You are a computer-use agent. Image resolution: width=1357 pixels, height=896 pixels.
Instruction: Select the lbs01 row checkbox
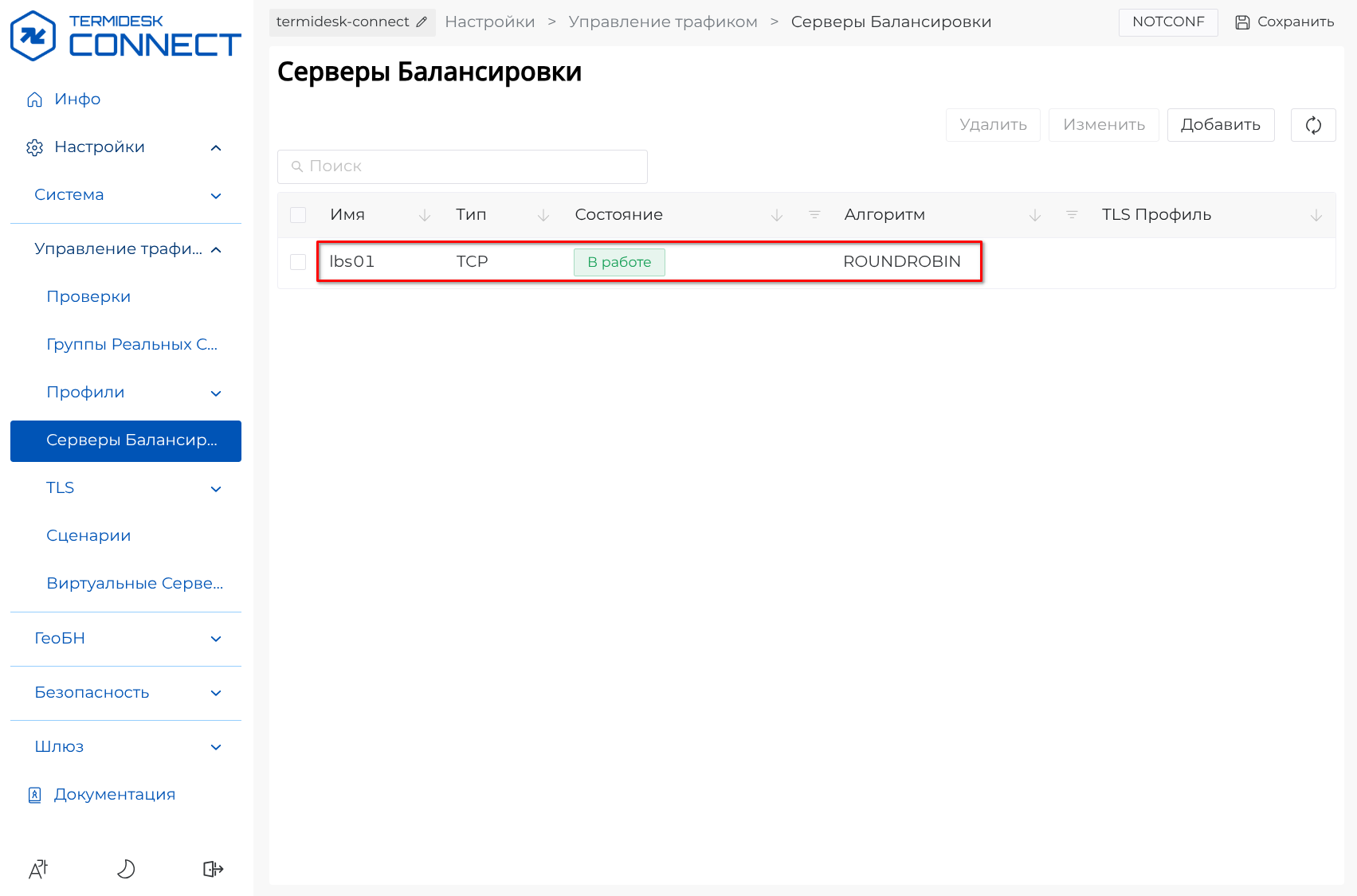[298, 262]
